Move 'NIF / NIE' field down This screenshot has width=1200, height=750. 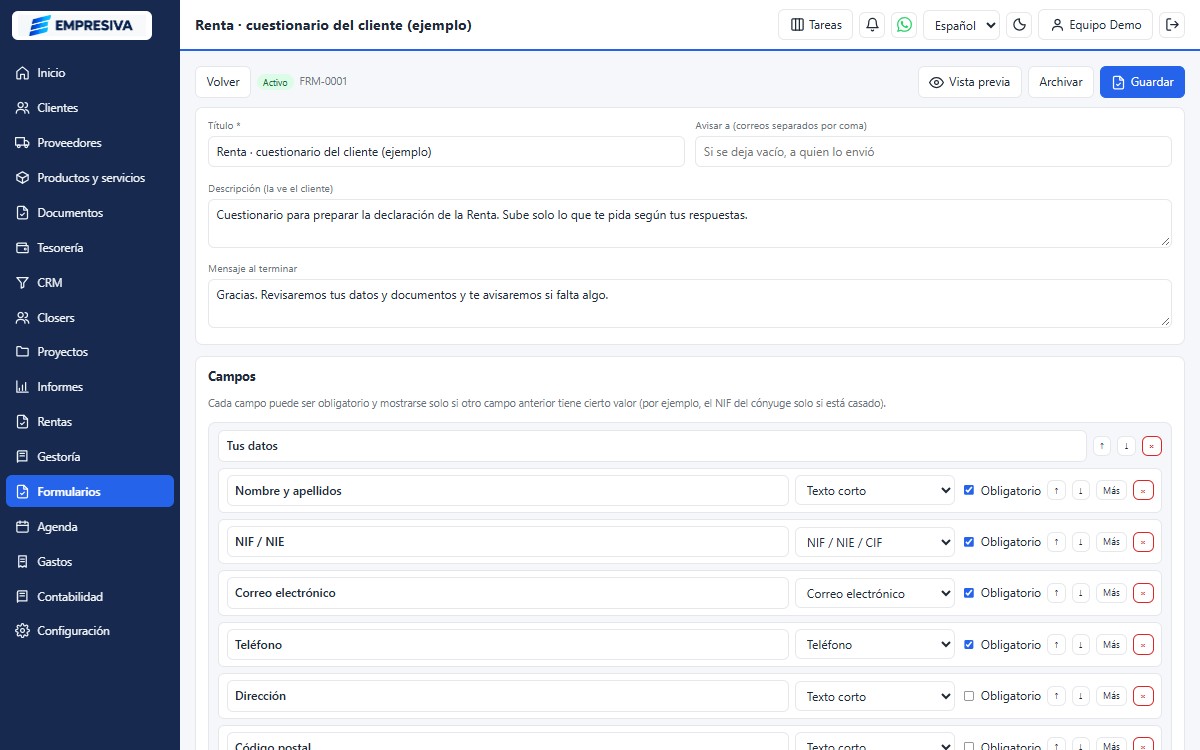(x=1080, y=542)
